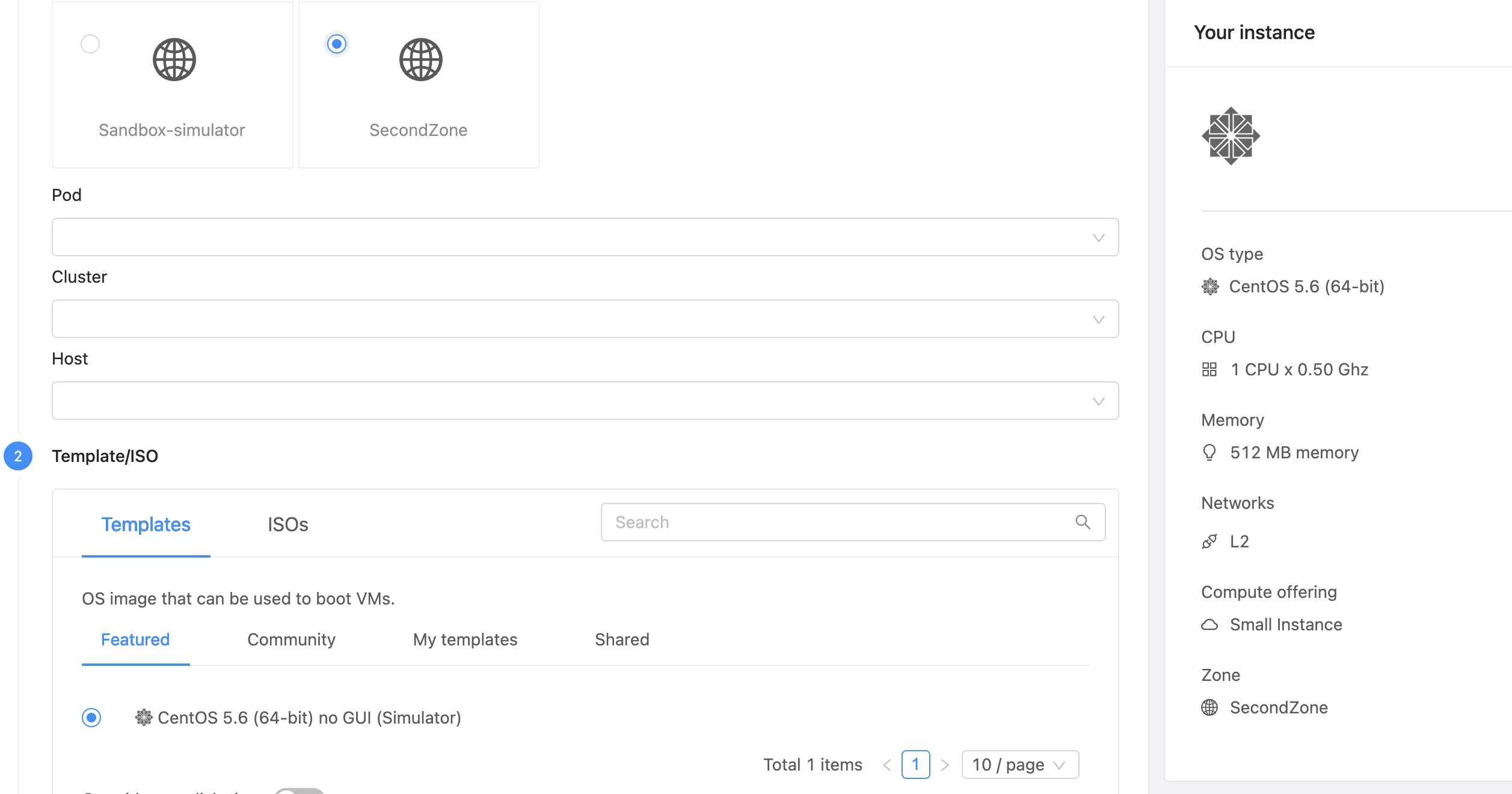Select the Sandbox-simulator zone radio button
The image size is (1512, 794).
point(90,44)
